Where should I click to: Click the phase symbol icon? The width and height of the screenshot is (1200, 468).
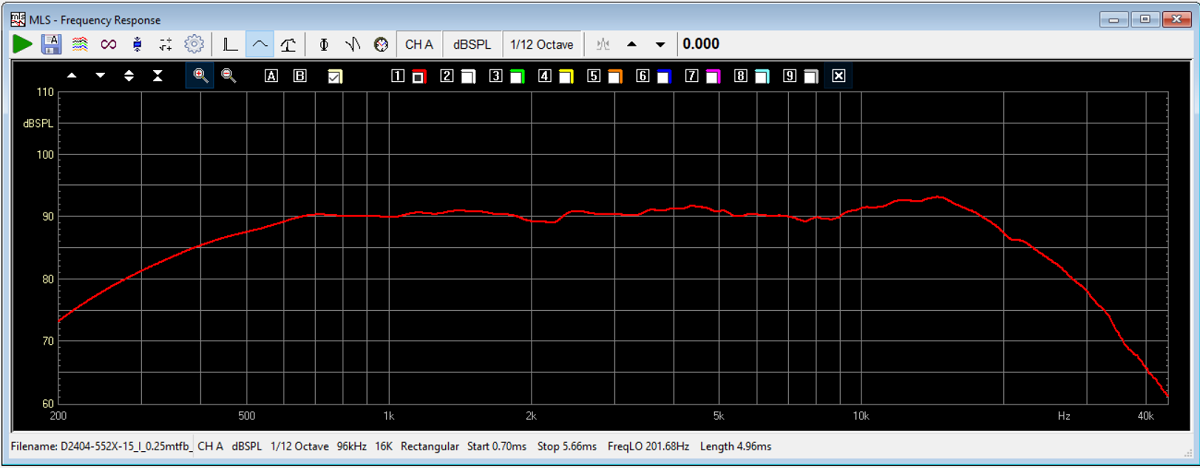click(x=324, y=44)
